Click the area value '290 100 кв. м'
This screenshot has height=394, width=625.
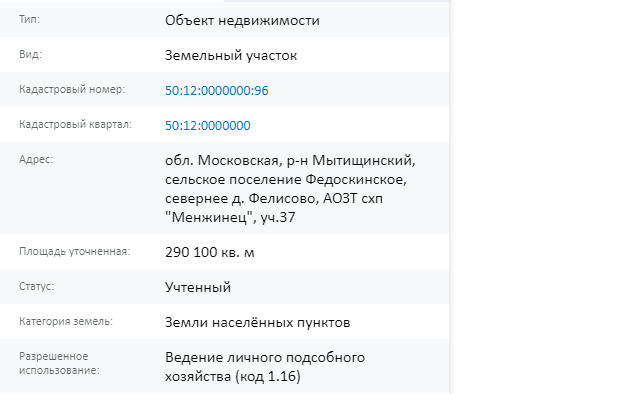click(210, 252)
